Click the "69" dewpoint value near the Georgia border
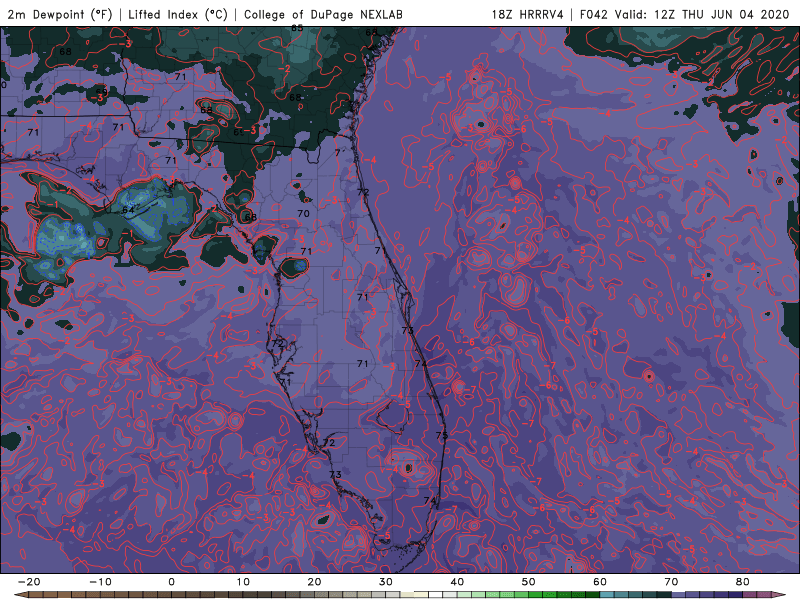 pyautogui.click(x=239, y=132)
